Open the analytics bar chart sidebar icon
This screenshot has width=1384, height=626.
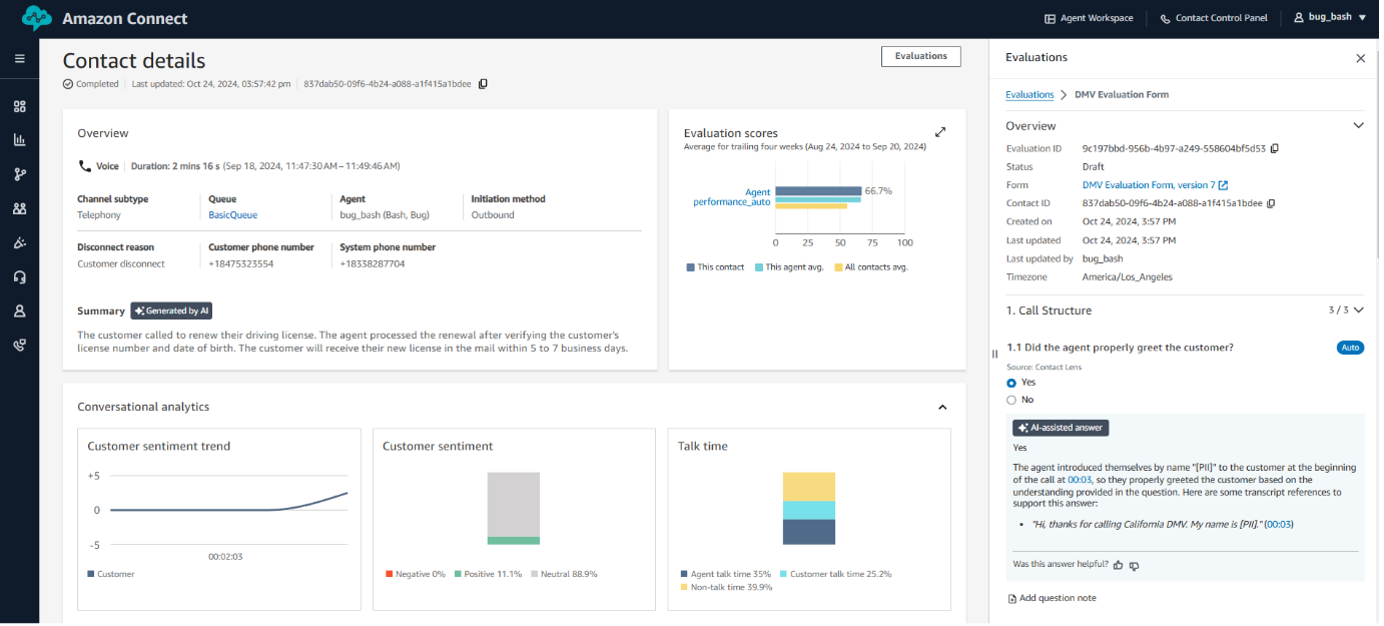tap(19, 140)
